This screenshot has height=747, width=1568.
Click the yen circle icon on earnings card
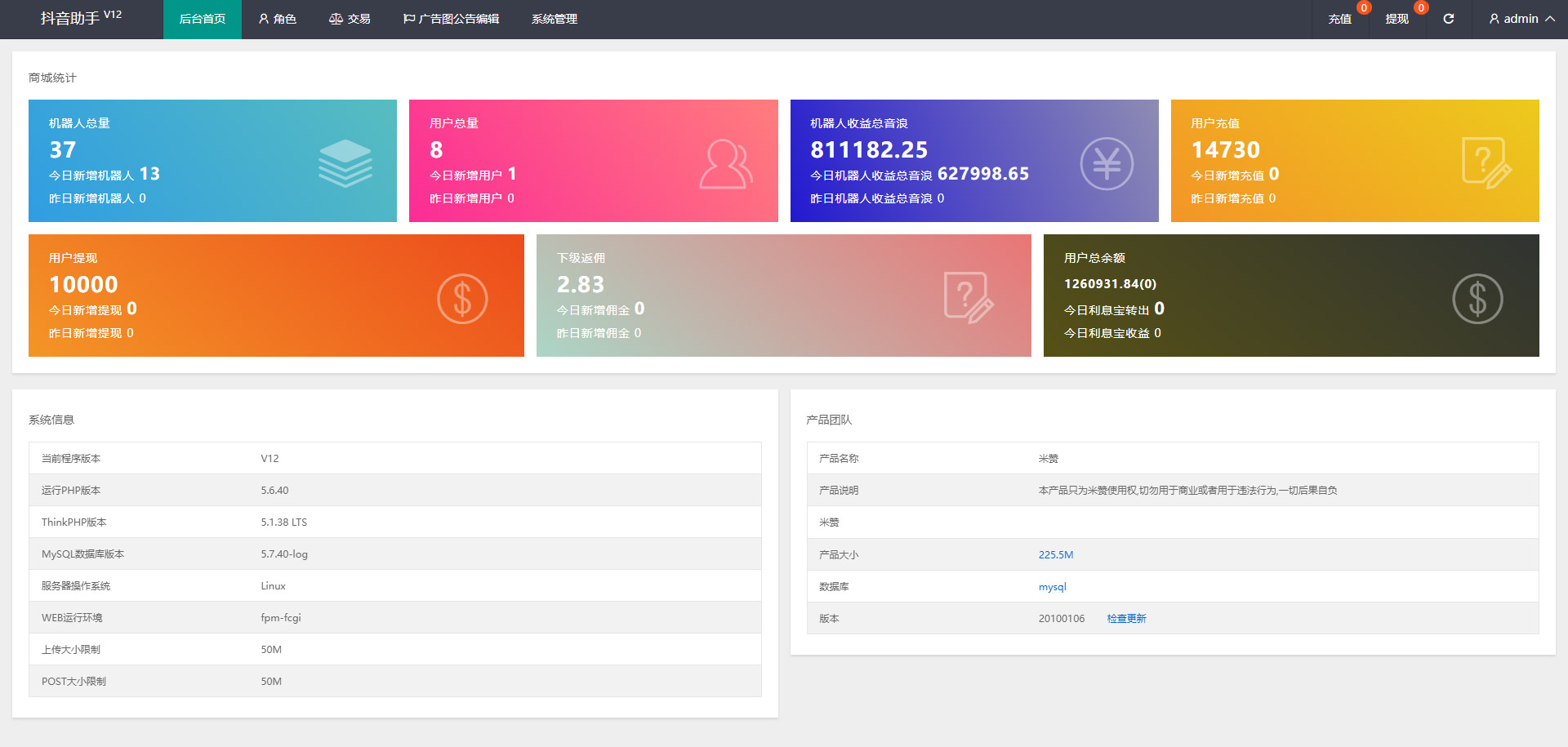[1107, 164]
